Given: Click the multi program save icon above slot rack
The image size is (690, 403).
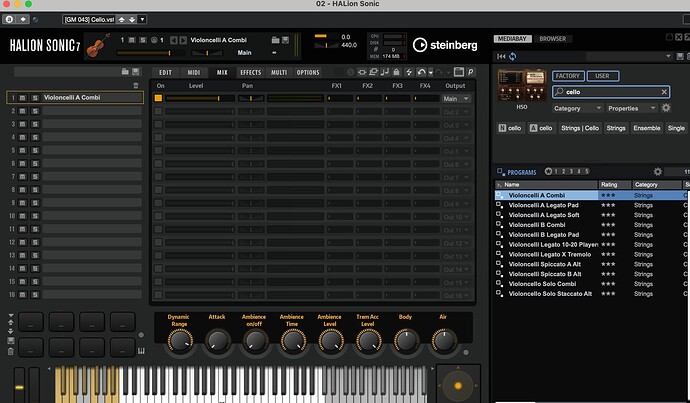Looking at the screenshot, I should (x=136, y=71).
